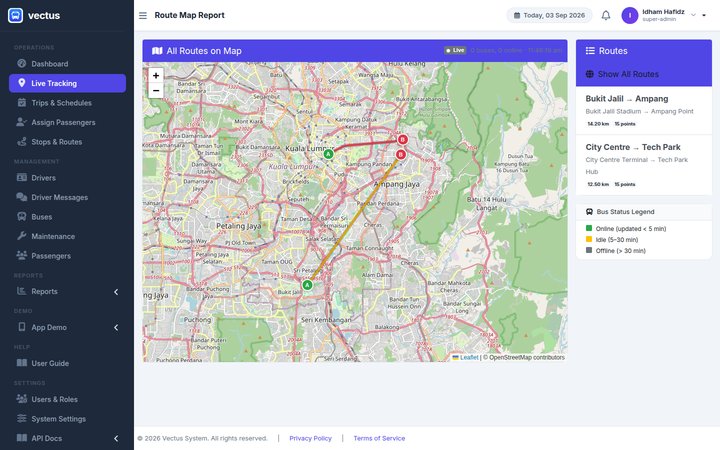
Task: Click the list icon beside Routes heading
Action: pos(590,51)
